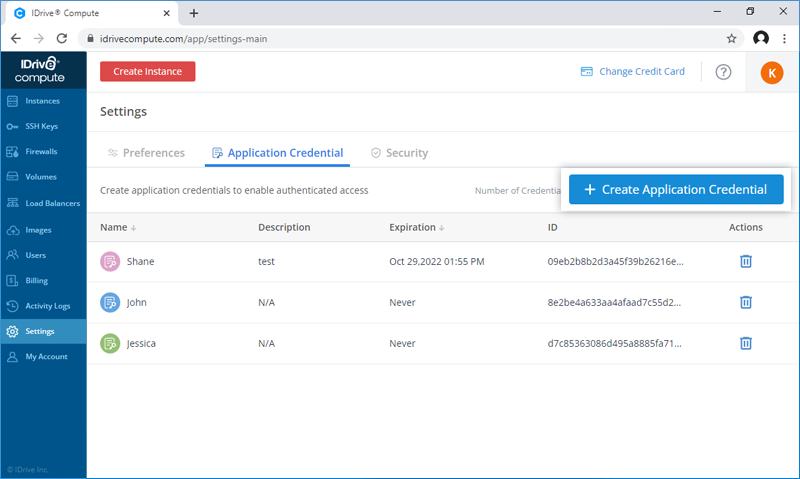Open browser profile icon
800x479 pixels.
click(x=761, y=38)
